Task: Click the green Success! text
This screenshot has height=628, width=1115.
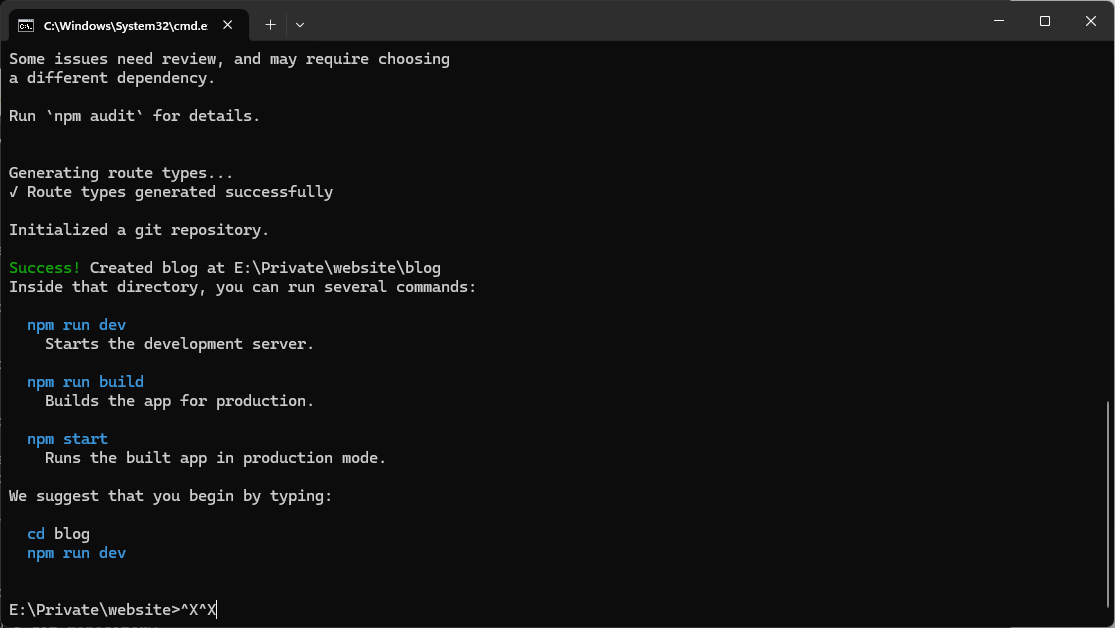Action: 45,268
